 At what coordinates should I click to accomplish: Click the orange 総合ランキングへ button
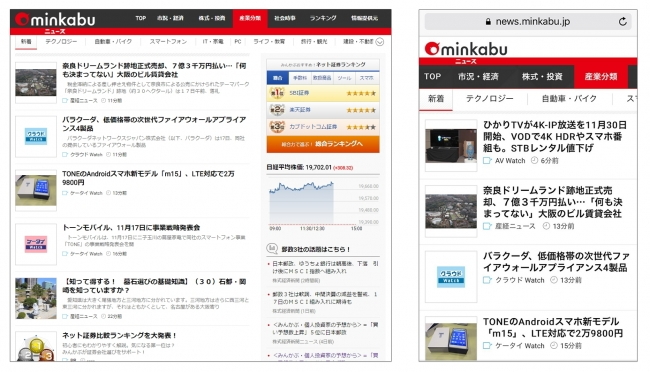[323, 144]
